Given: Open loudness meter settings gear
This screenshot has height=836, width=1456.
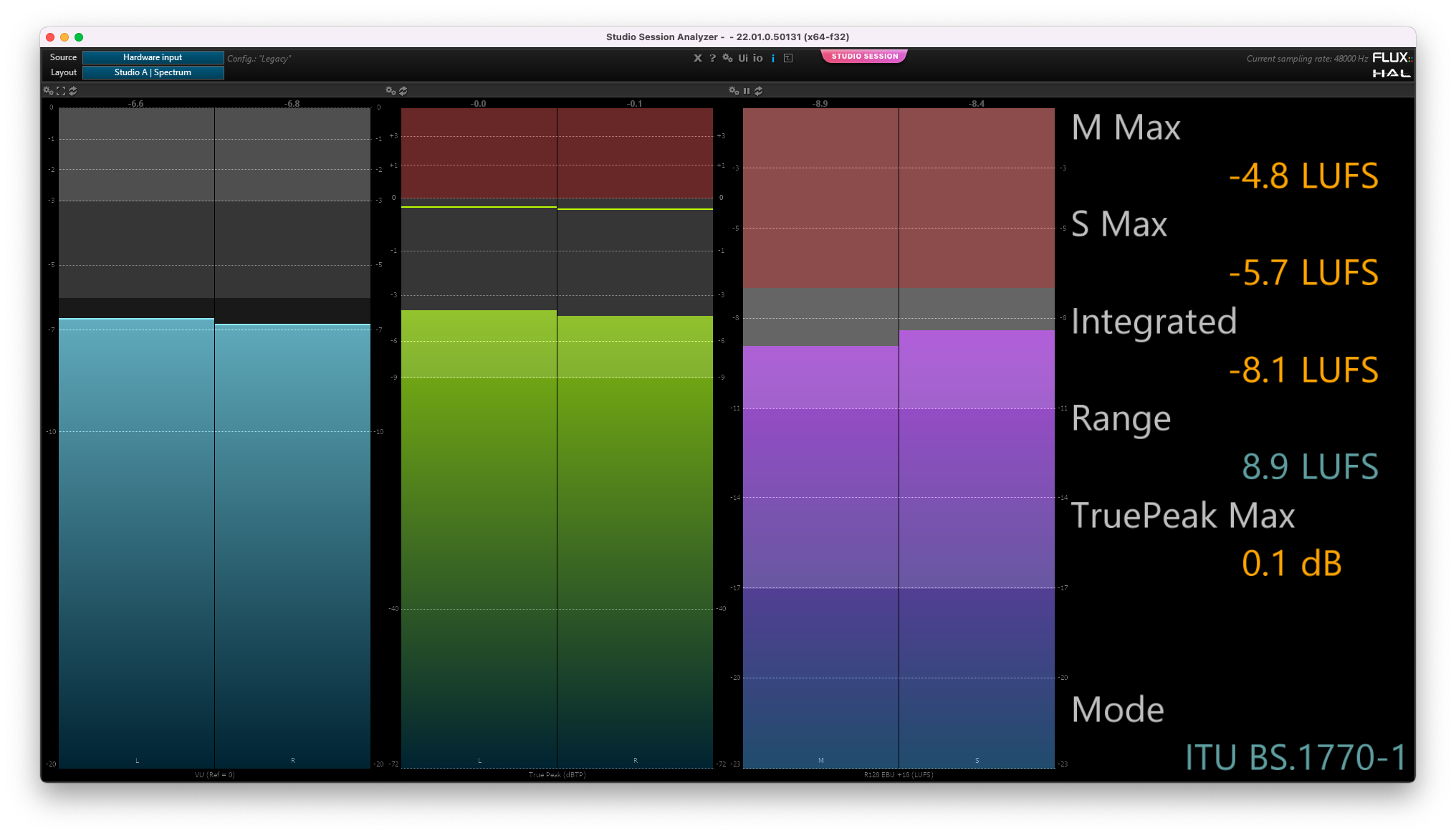Looking at the screenshot, I should [734, 91].
